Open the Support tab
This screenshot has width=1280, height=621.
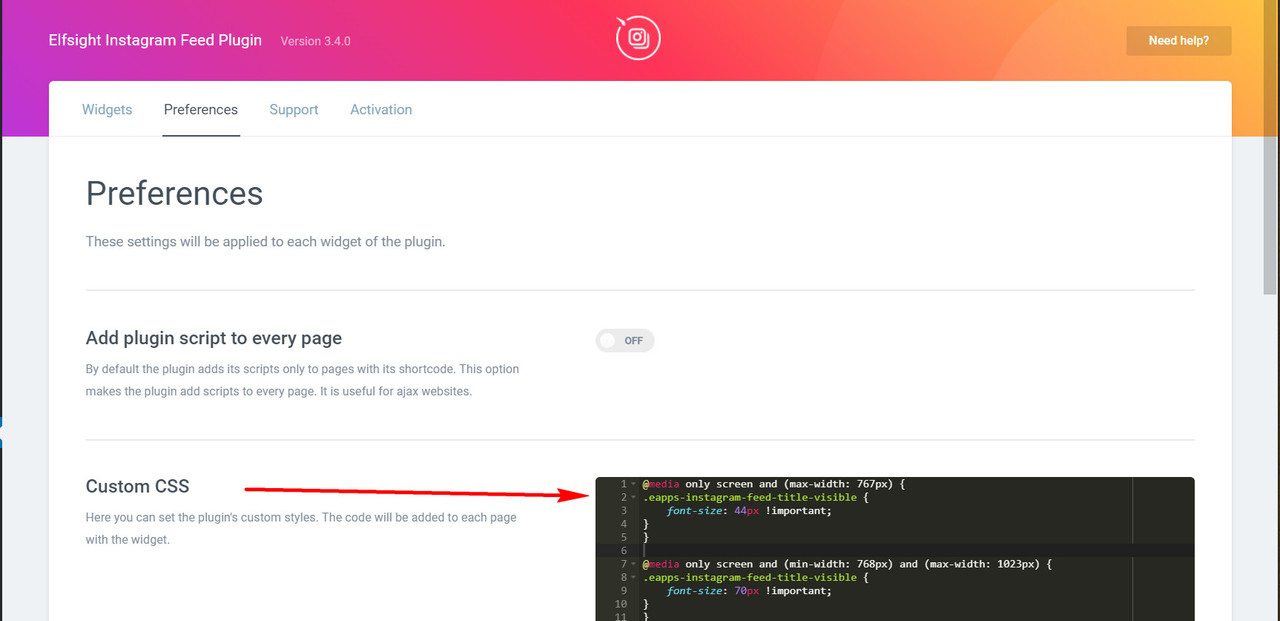[x=294, y=110]
